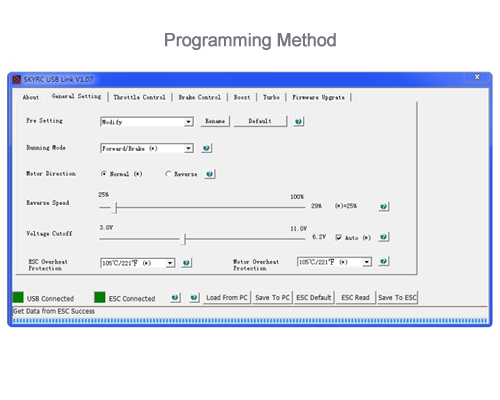The height and width of the screenshot is (400, 500).
Task: Switch to the Throttle Control tab
Action: pos(140,97)
